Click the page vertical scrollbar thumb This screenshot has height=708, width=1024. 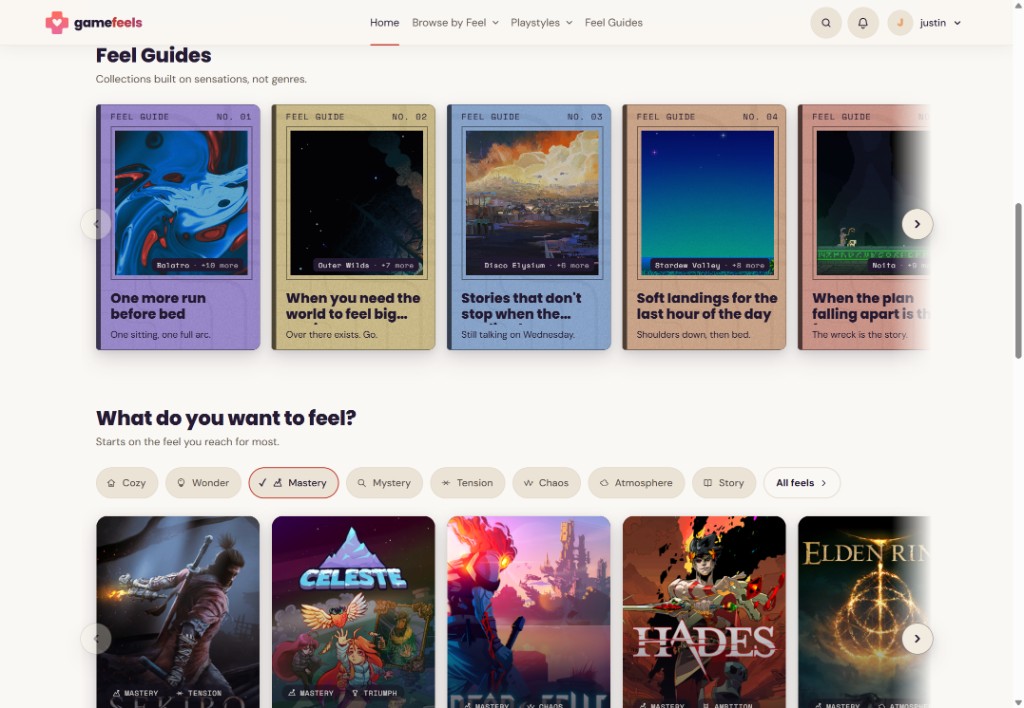[1018, 281]
